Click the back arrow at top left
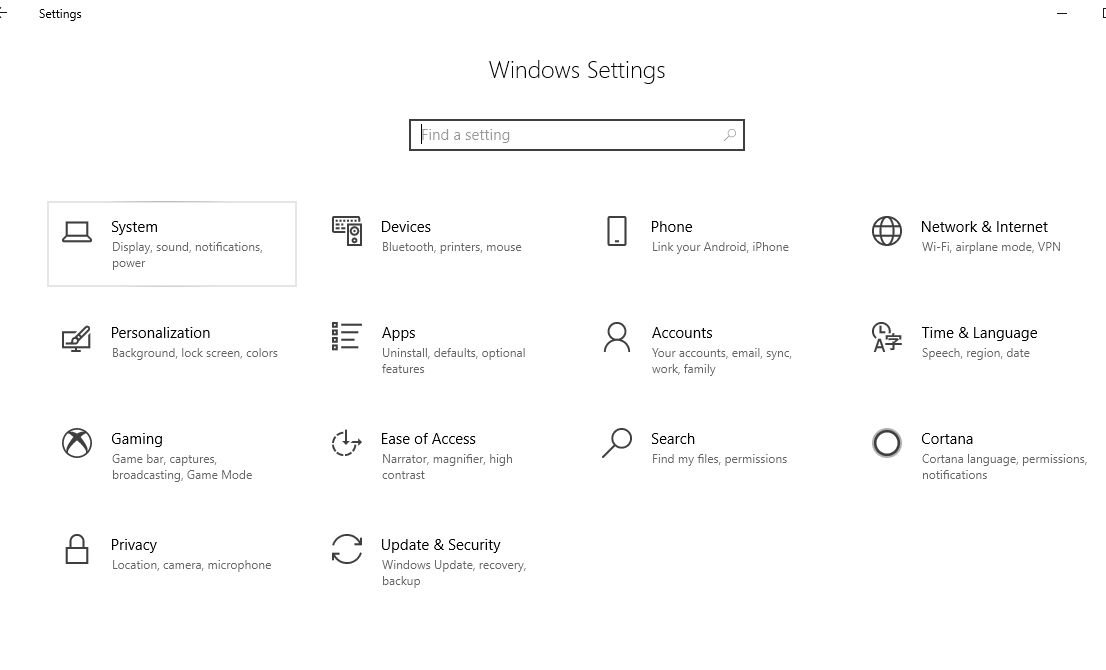 click(6, 14)
